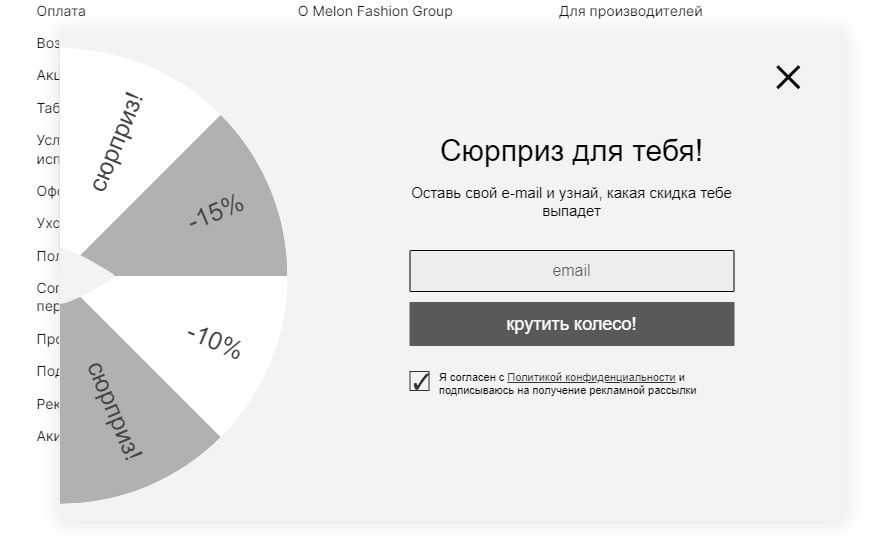Screen dimensions: 887x543
Task: Click the partially hidden 'Офе' footer link
Action: point(48,191)
